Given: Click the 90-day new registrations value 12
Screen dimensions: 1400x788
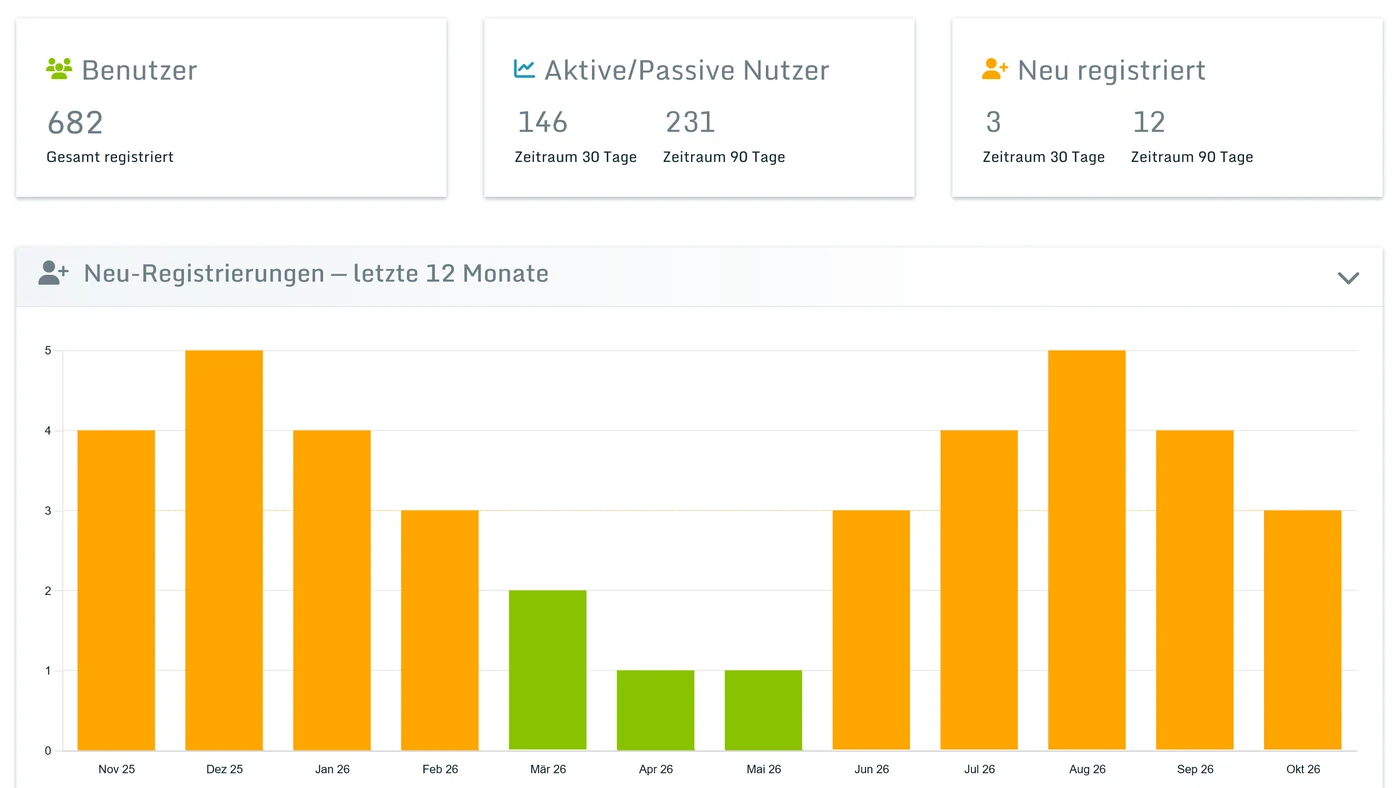Looking at the screenshot, I should [x=1149, y=122].
